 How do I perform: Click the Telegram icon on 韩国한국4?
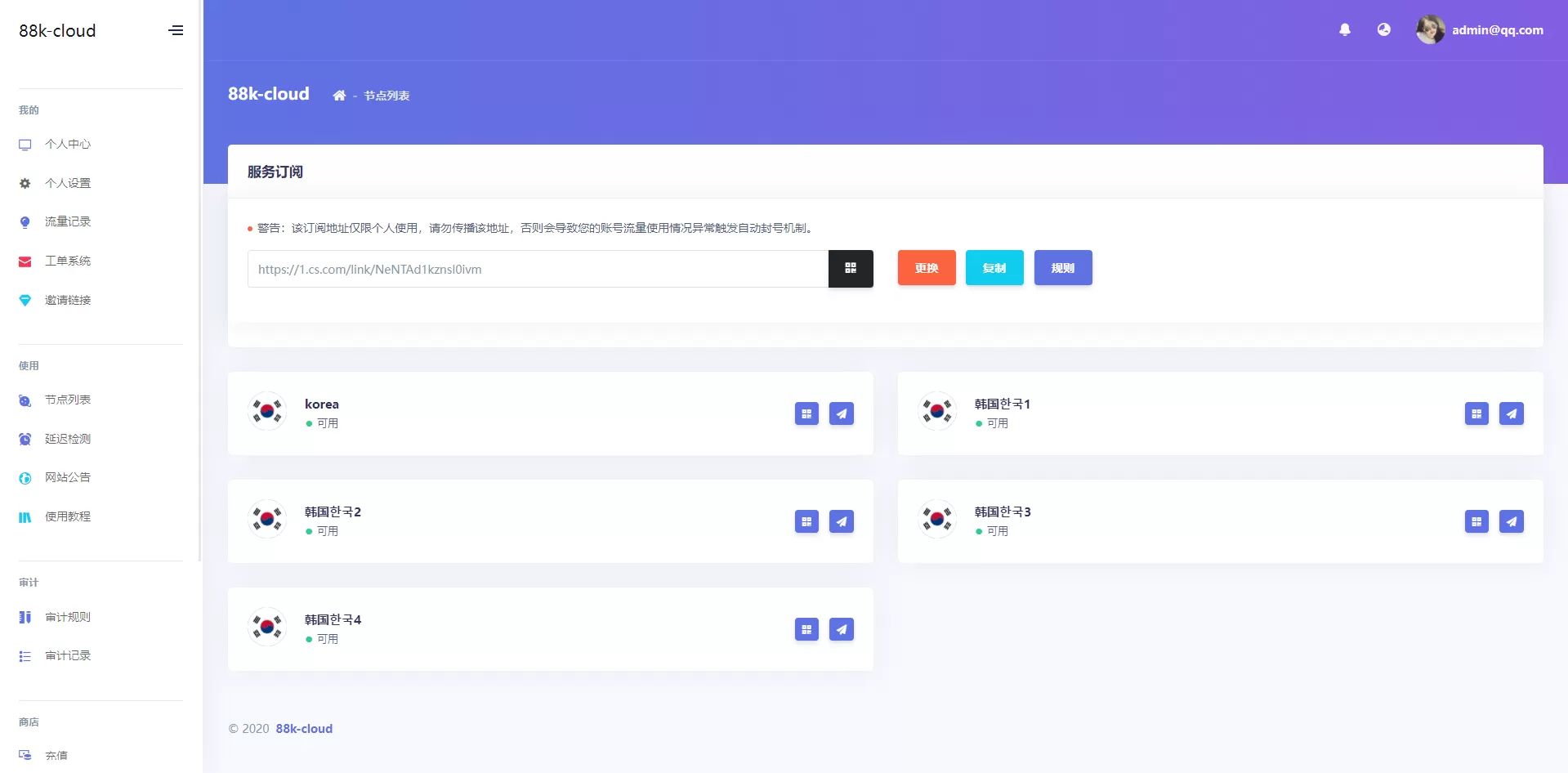point(842,629)
